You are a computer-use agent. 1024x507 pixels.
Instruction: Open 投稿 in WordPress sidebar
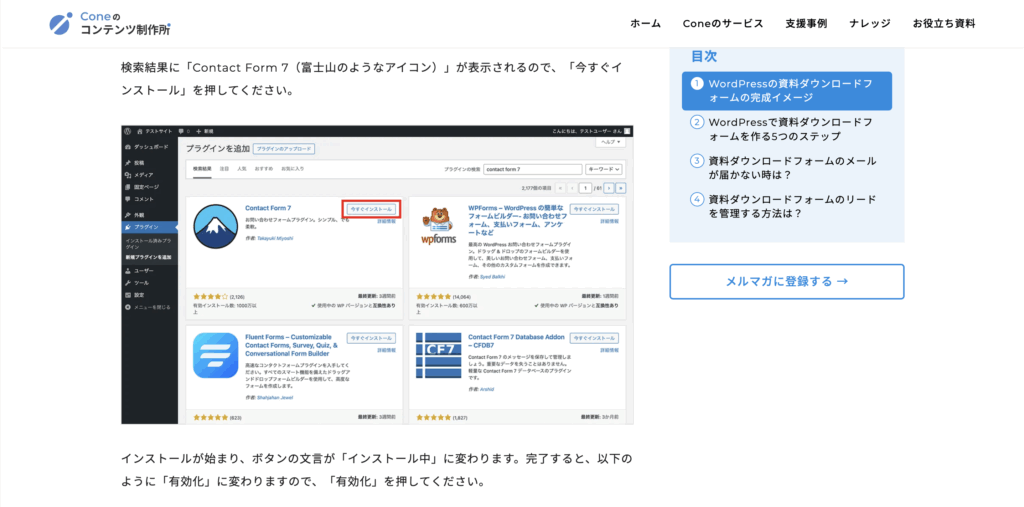pyautogui.click(x=135, y=163)
